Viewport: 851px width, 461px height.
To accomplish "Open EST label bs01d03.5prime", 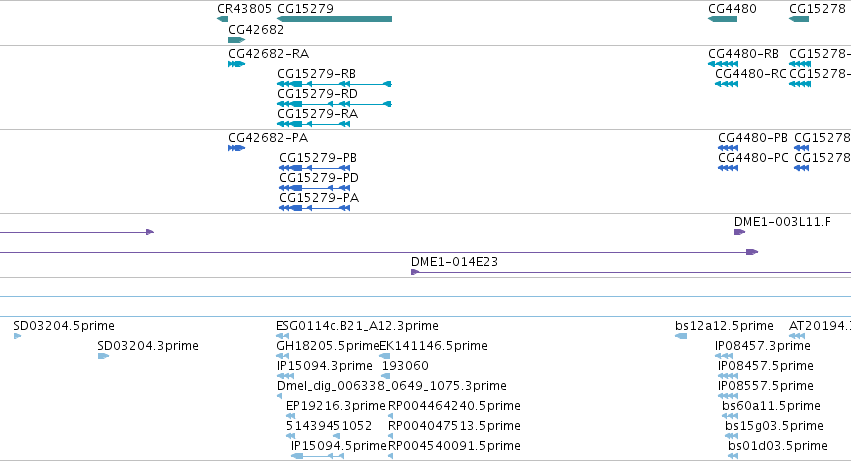I will (x=778, y=446).
